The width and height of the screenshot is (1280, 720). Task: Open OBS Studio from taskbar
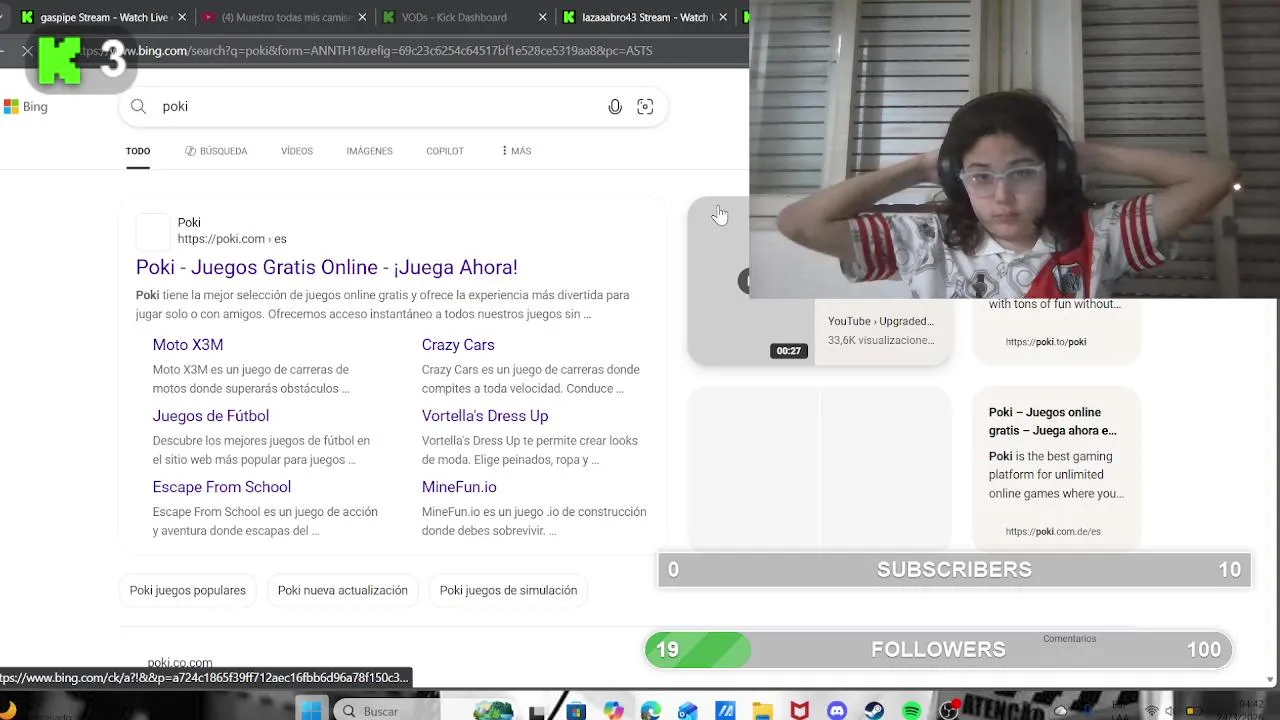tap(949, 711)
